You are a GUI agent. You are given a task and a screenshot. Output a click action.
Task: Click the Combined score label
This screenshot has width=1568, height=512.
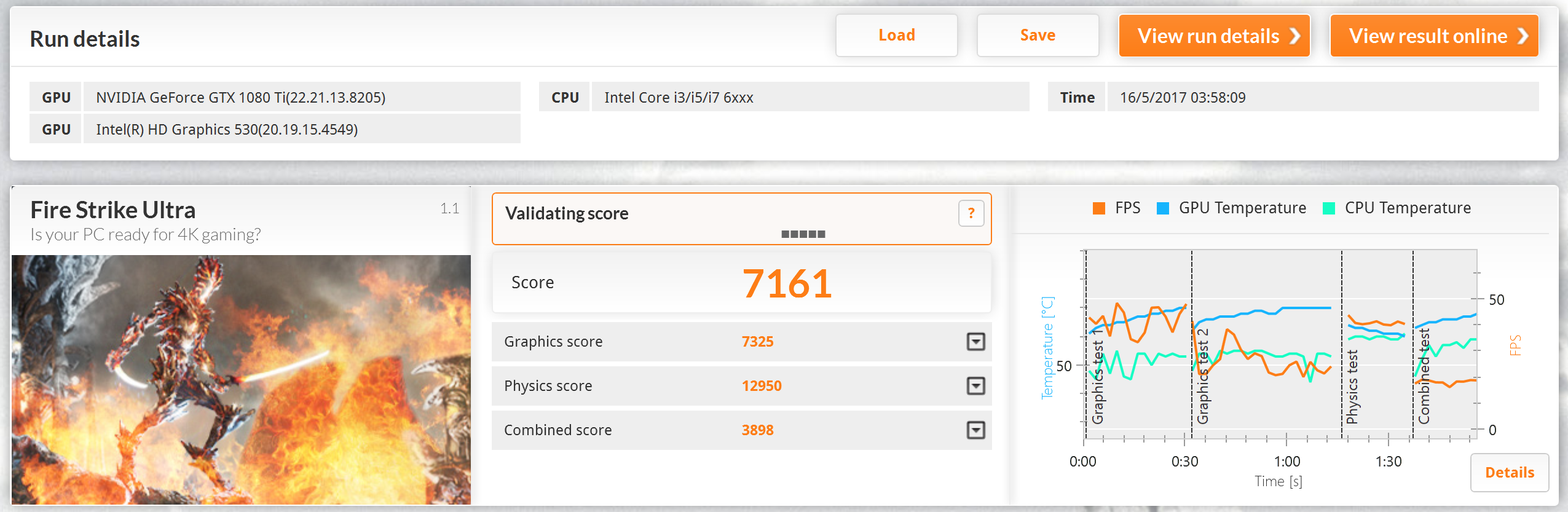coord(558,430)
